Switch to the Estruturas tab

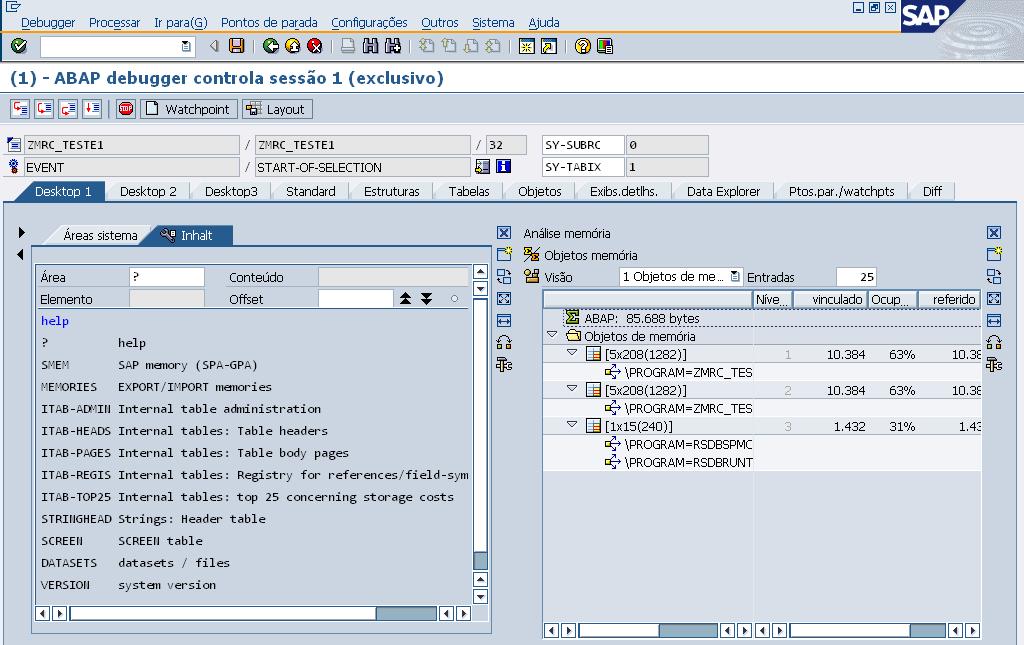point(391,191)
